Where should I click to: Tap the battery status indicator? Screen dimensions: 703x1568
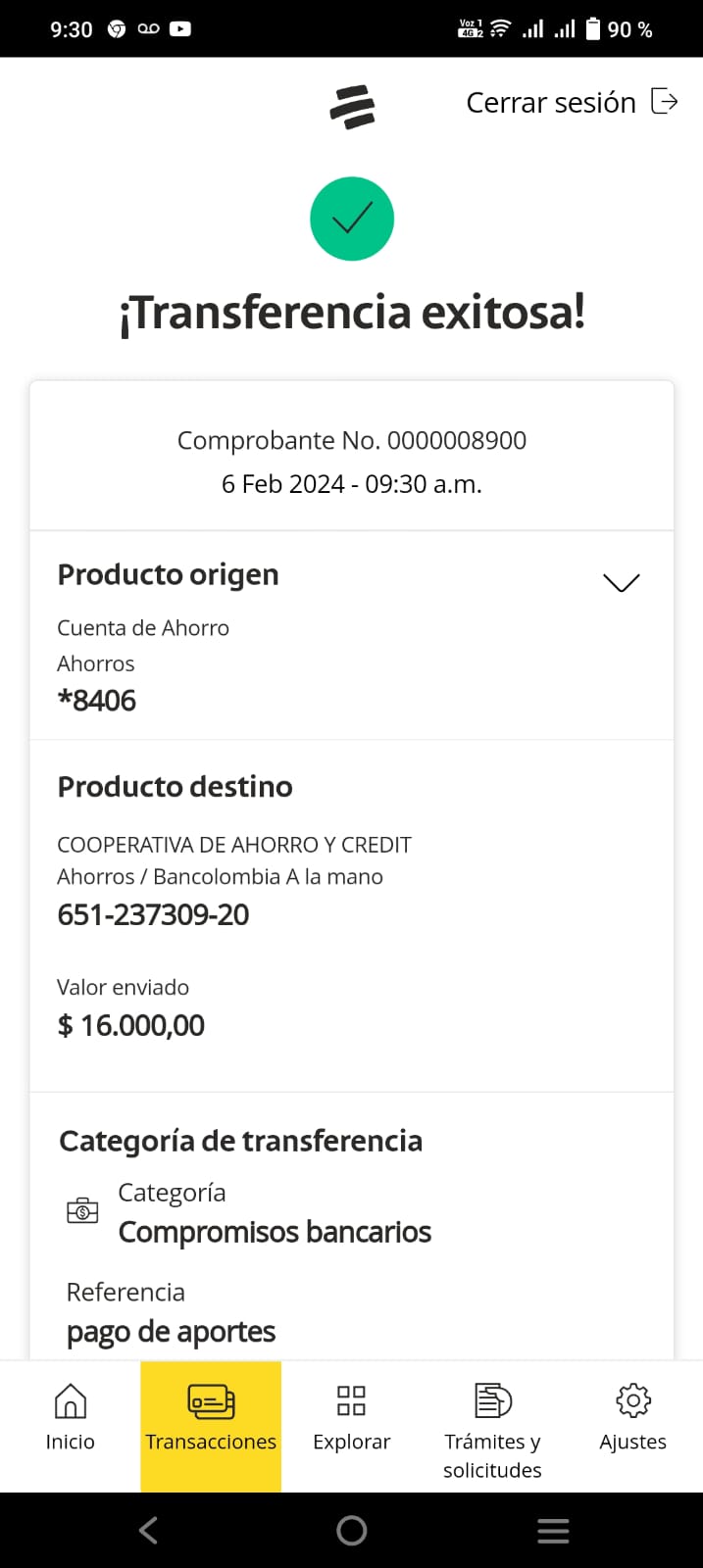593,29
